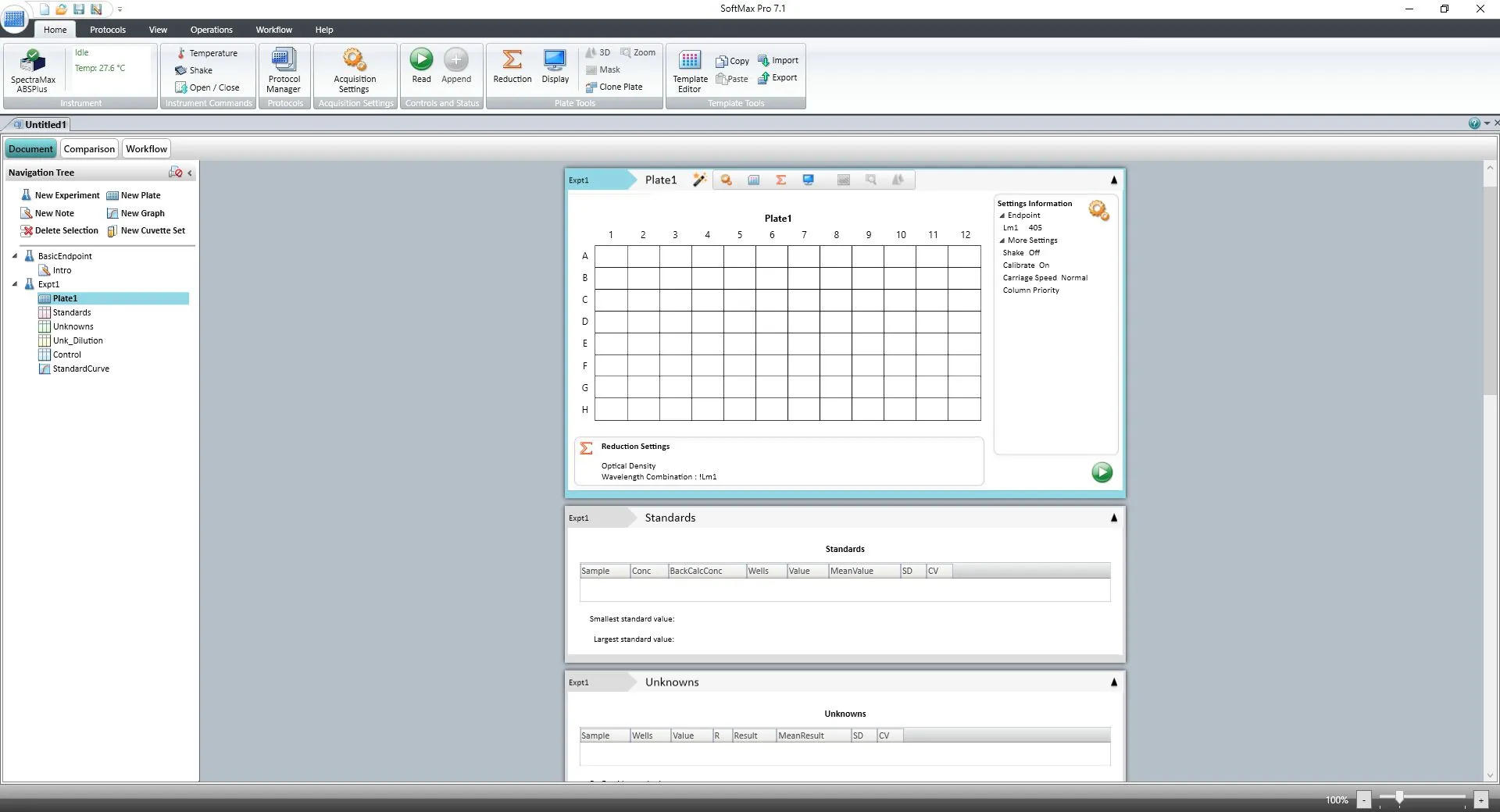Open Reduction settings from ribbon
The width and height of the screenshot is (1500, 812).
(512, 66)
